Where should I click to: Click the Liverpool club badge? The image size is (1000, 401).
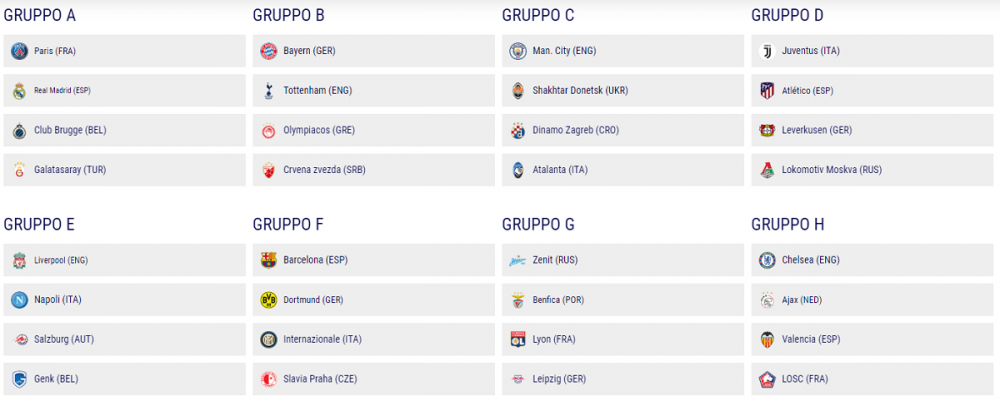pyautogui.click(x=19, y=260)
